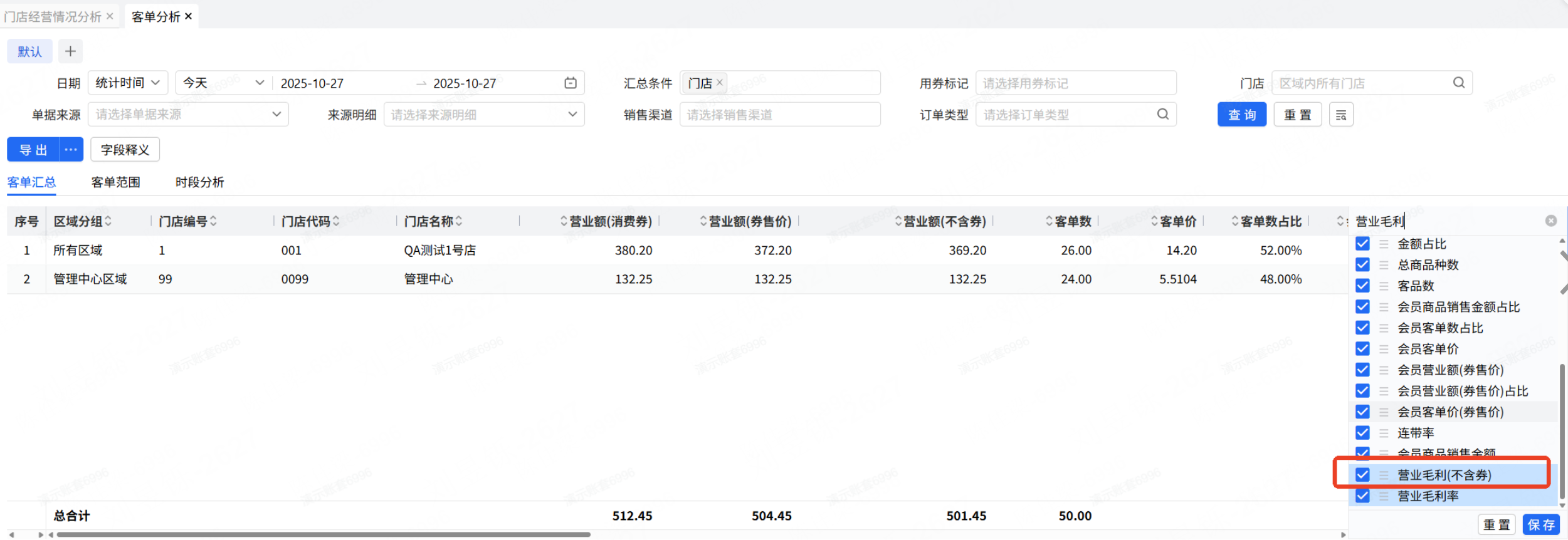Click the search icon in 订单类型 field
Image resolution: width=1568 pixels, height=540 pixels.
pos(1162,114)
